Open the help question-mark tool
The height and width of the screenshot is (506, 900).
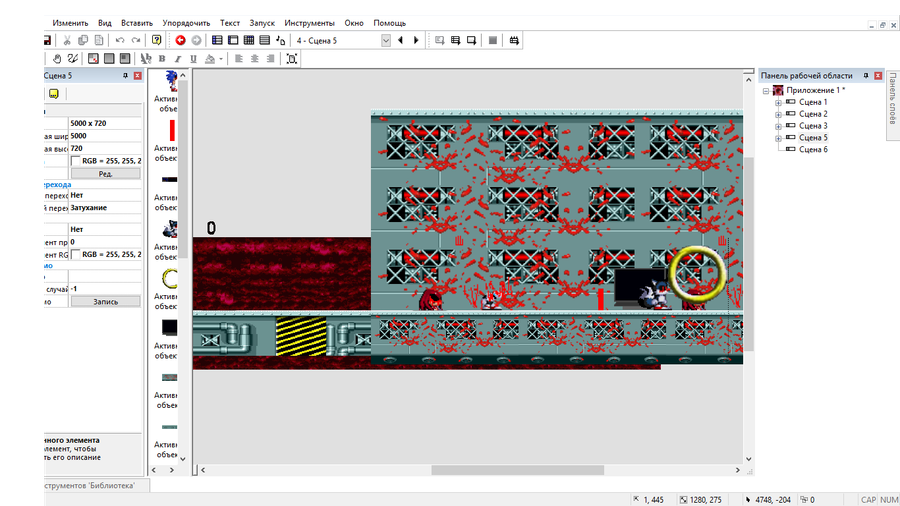coord(156,40)
